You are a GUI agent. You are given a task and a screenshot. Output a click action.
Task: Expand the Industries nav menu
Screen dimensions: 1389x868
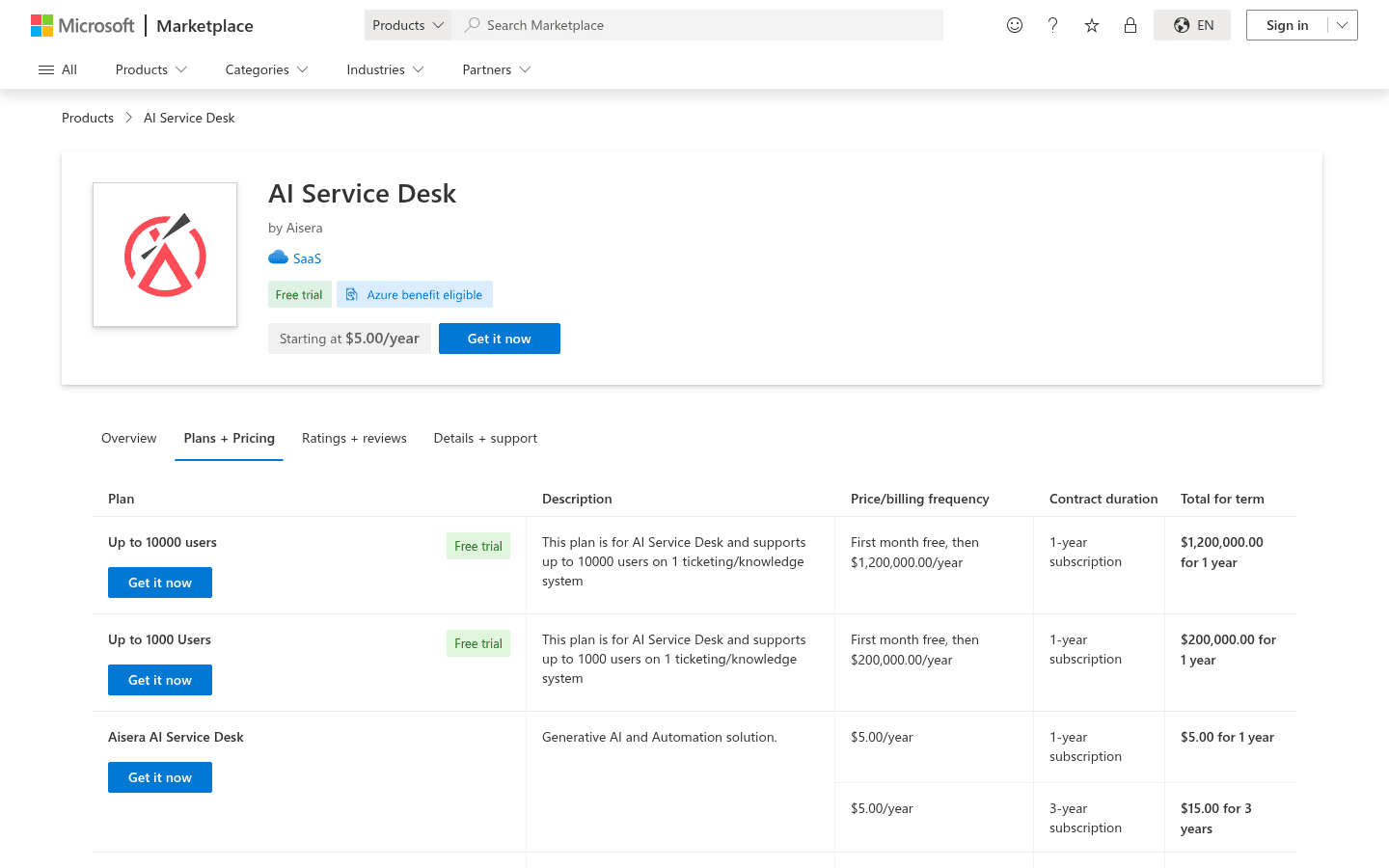pyautogui.click(x=385, y=69)
